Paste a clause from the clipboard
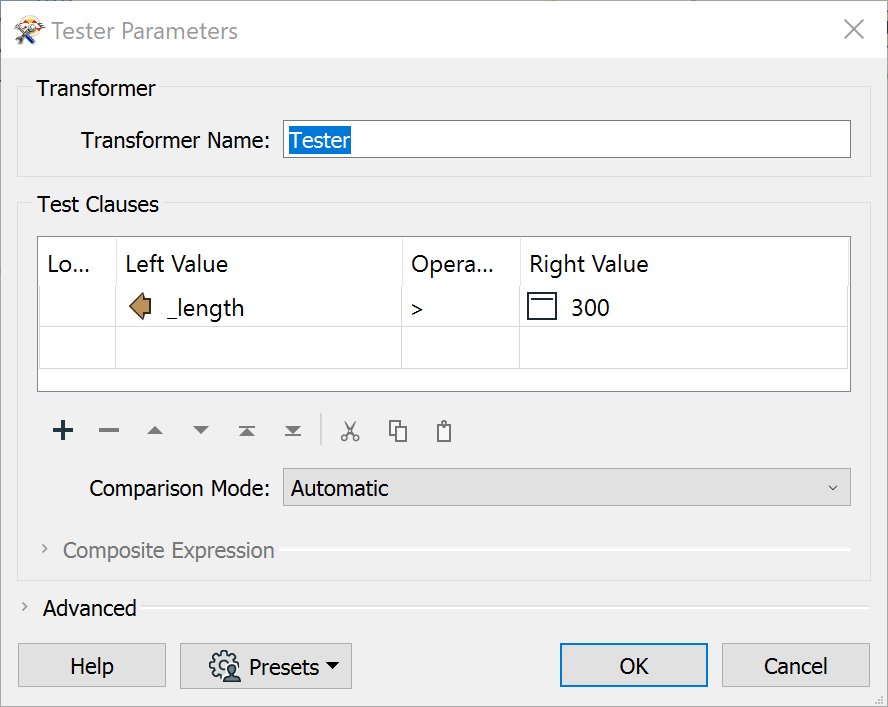 coord(443,430)
